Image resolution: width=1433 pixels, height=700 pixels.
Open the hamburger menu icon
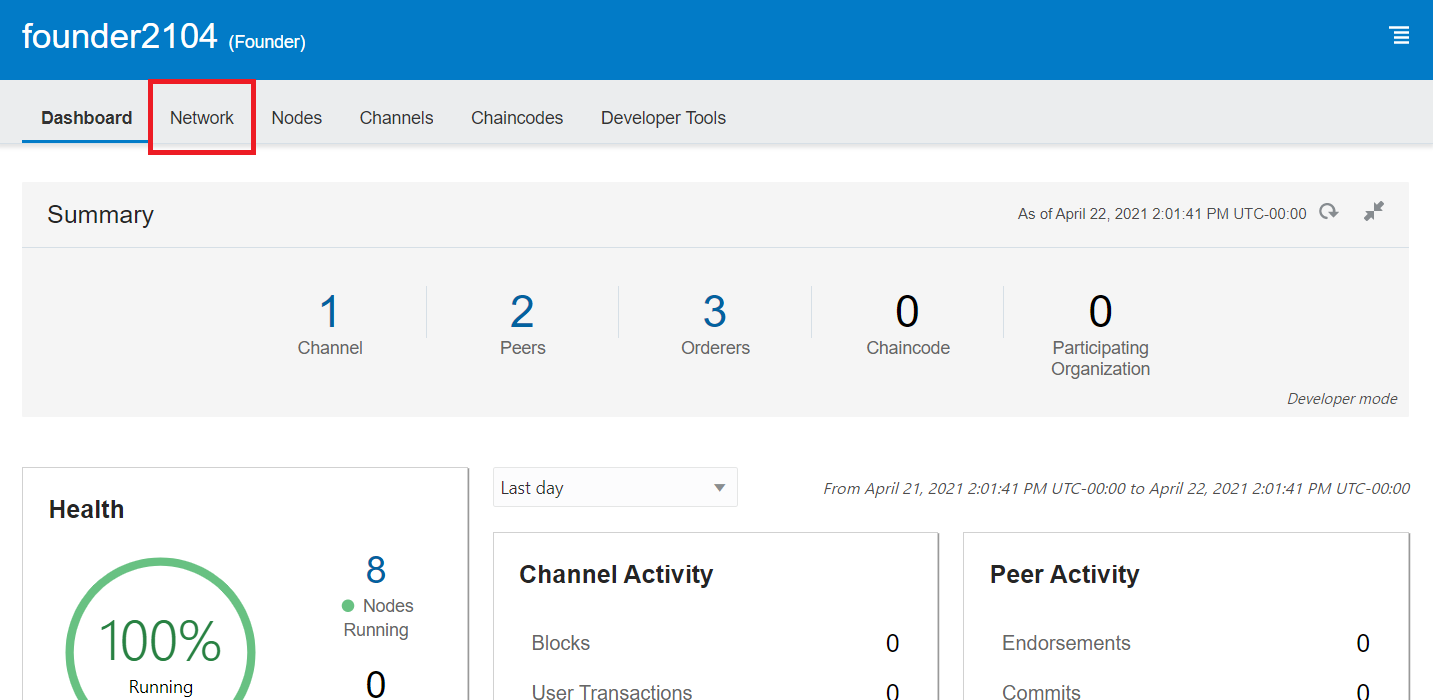tap(1400, 36)
